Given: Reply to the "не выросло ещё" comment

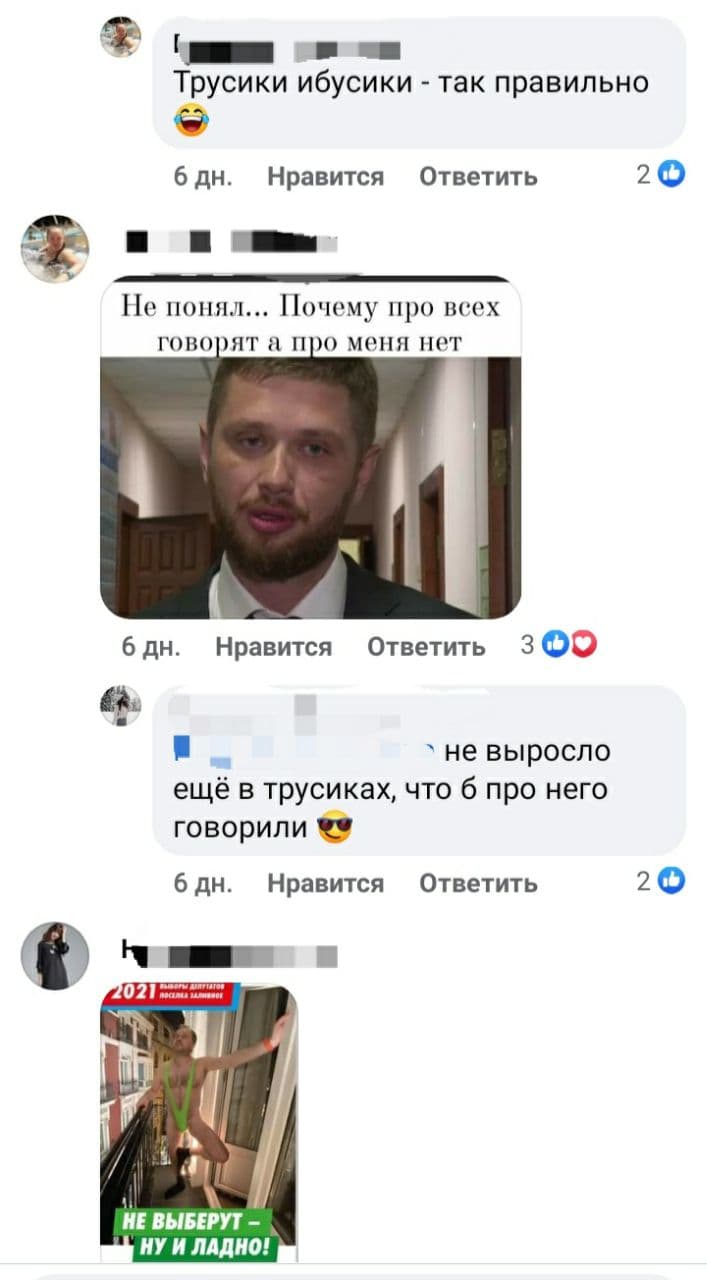Looking at the screenshot, I should click(x=478, y=883).
